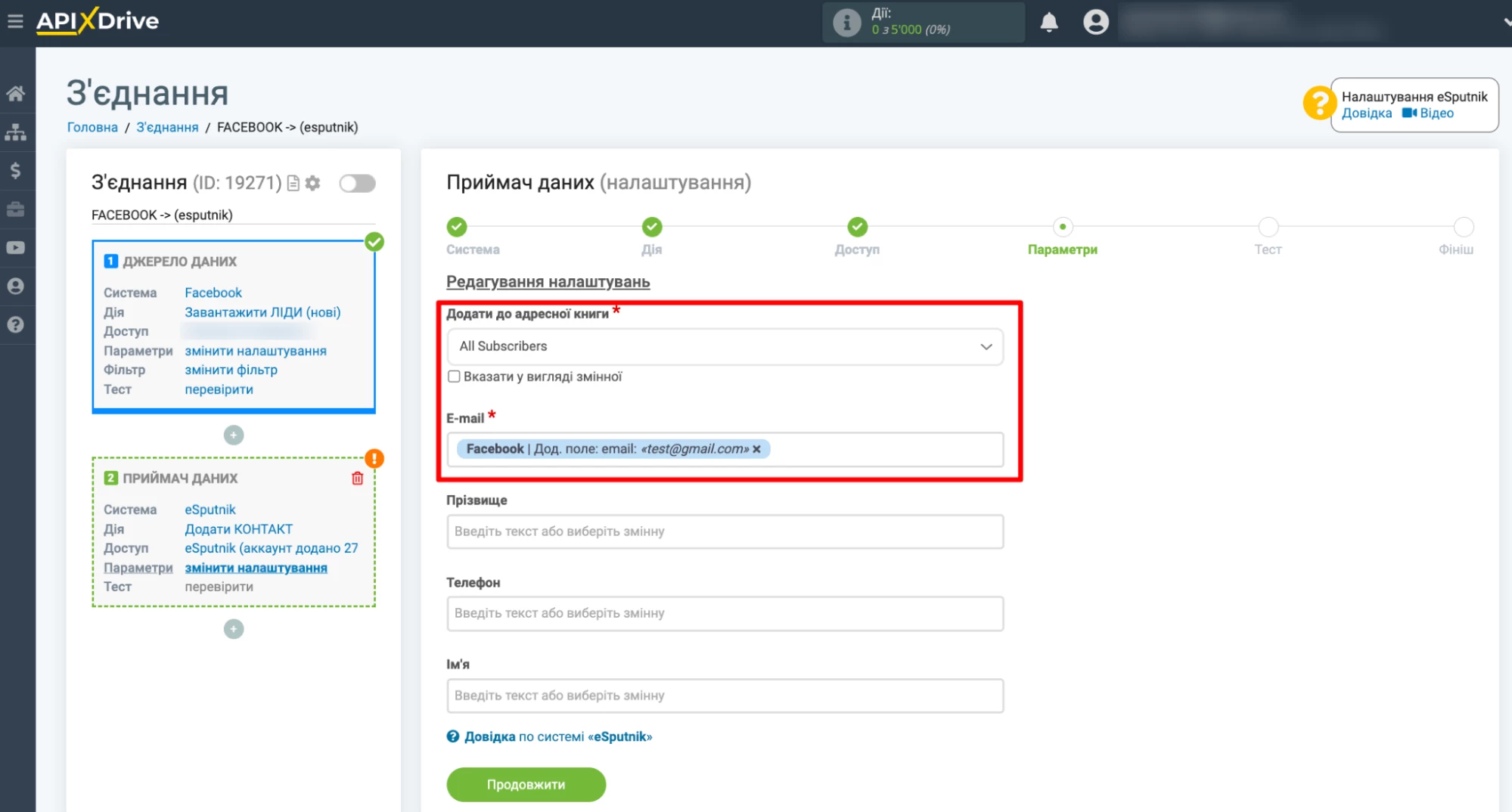Image resolution: width=1512 pixels, height=812 pixels.
Task: Open the connections sitemap sidebar icon
Action: [16, 132]
